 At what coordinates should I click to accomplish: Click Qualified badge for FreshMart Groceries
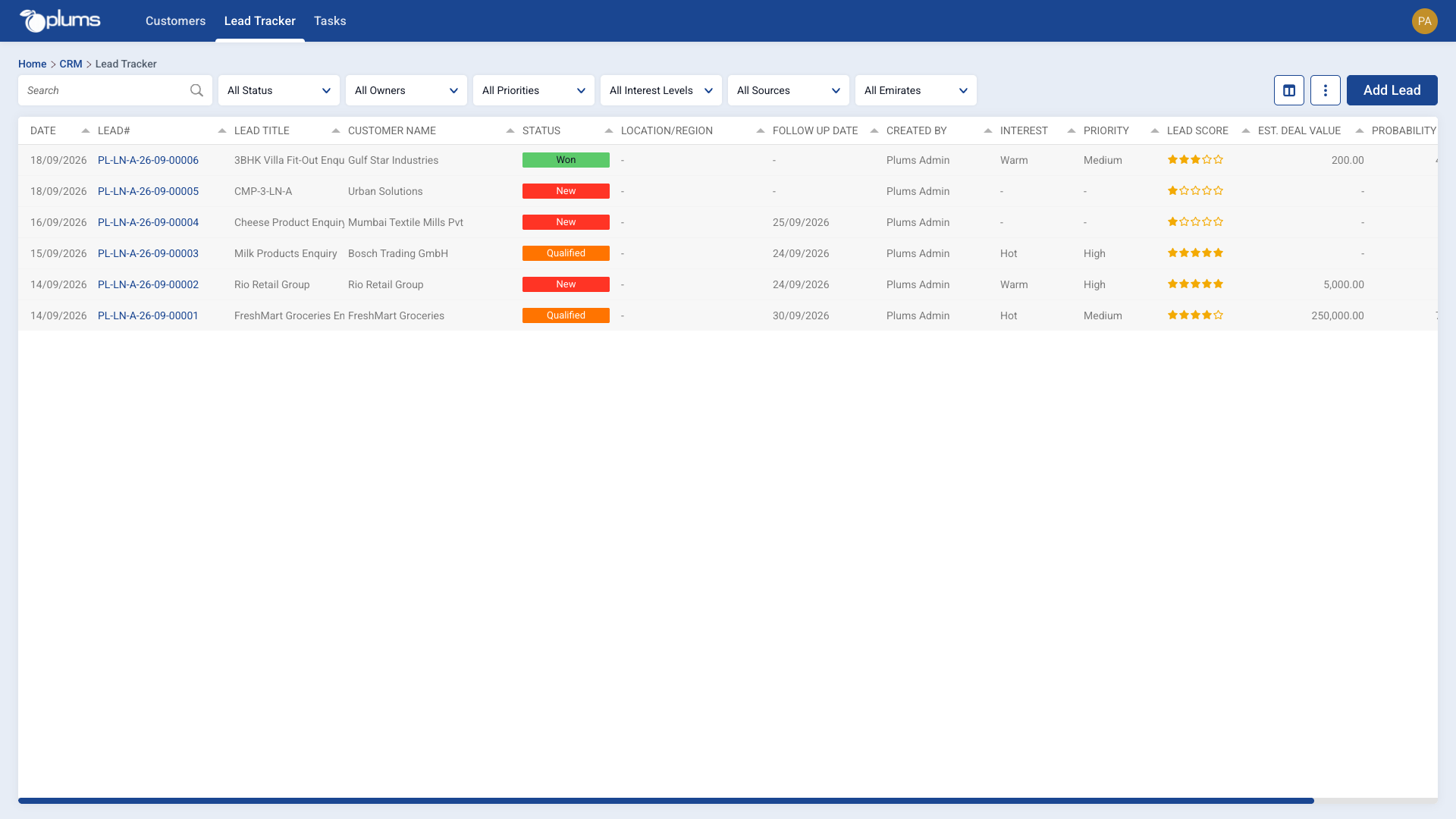click(x=566, y=315)
